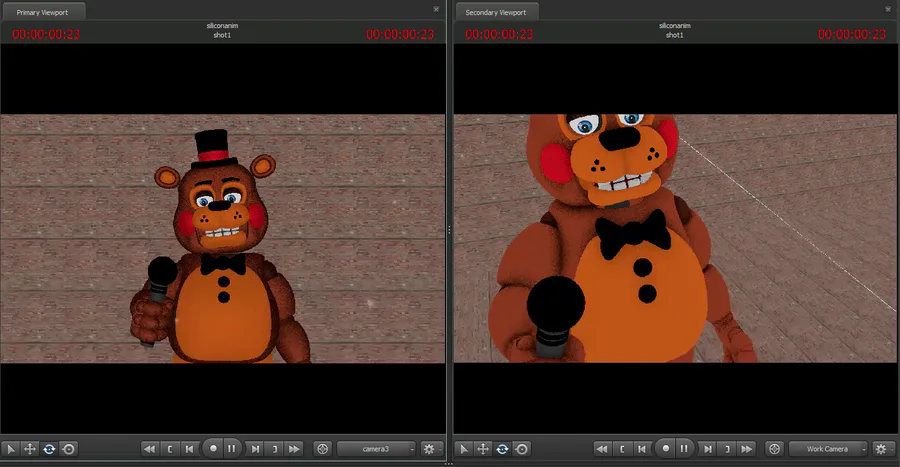Choose the Select tool in Secondary Viewport
This screenshot has width=900, height=467.
pos(464,449)
